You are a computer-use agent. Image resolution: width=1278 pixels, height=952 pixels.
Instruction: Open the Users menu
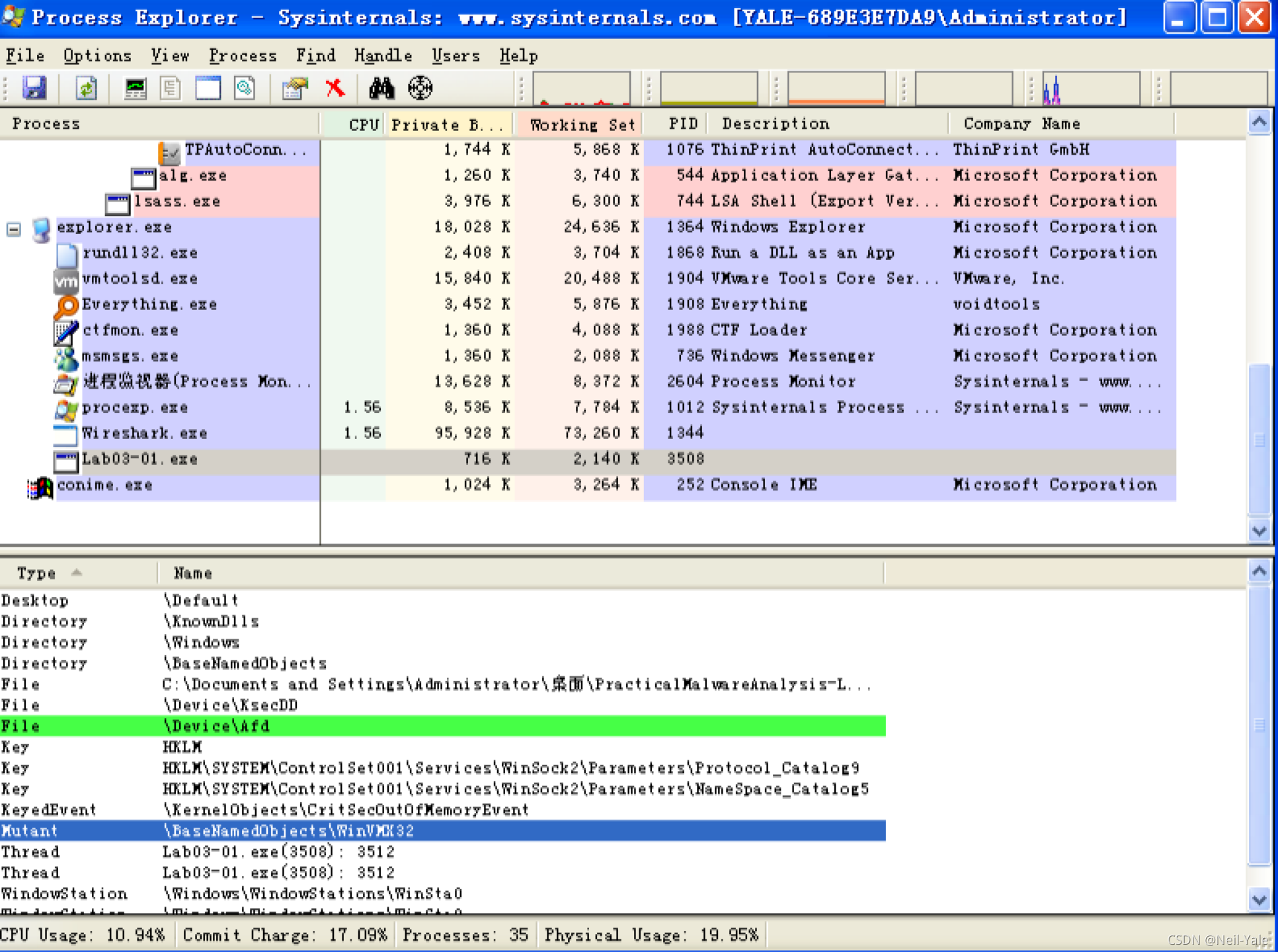tap(456, 56)
